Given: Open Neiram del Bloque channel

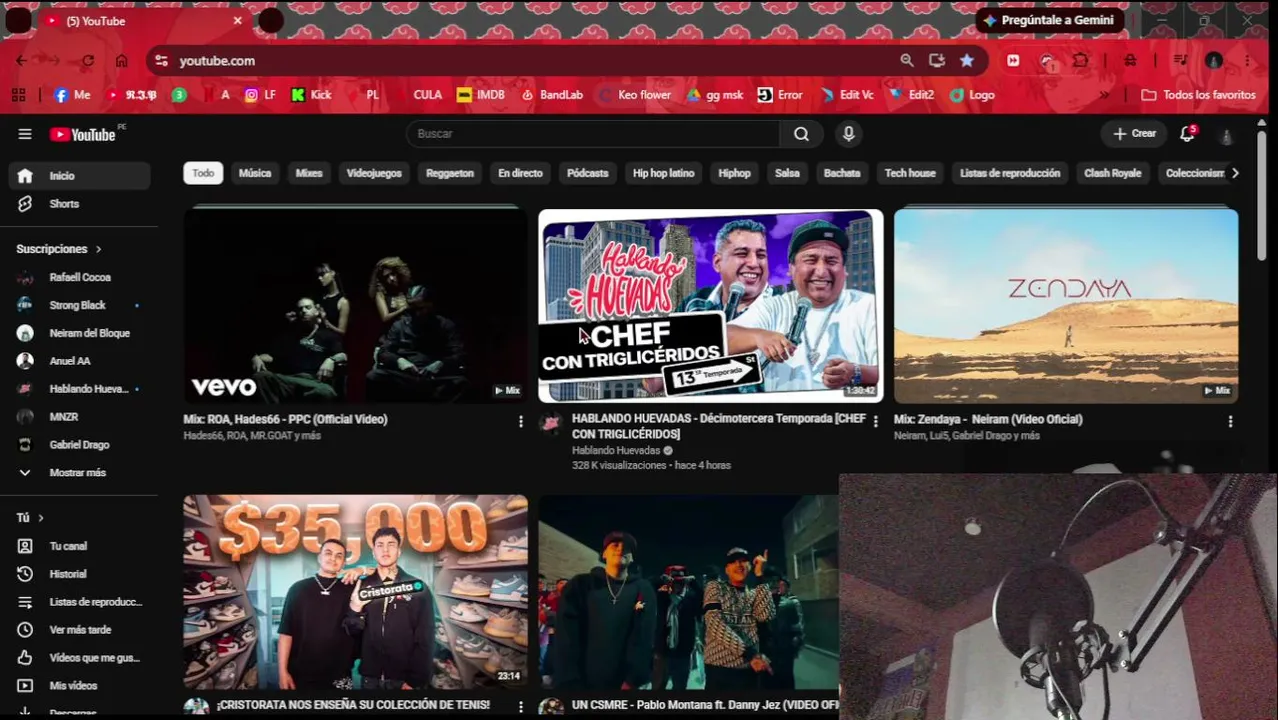Looking at the screenshot, I should 80,333.
